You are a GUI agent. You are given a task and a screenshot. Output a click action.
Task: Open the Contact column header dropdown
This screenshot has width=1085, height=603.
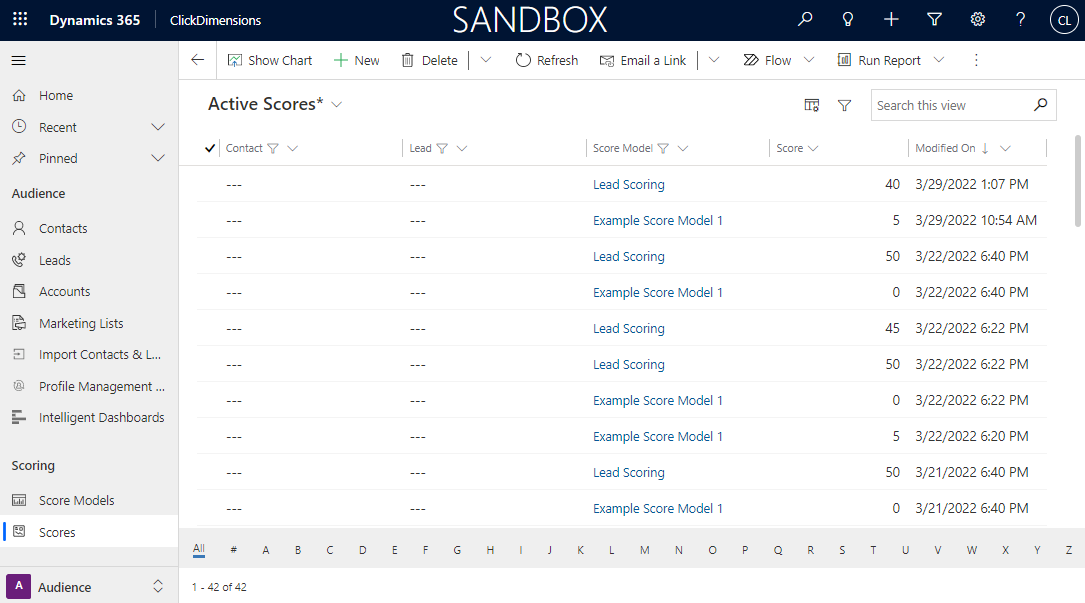293,148
